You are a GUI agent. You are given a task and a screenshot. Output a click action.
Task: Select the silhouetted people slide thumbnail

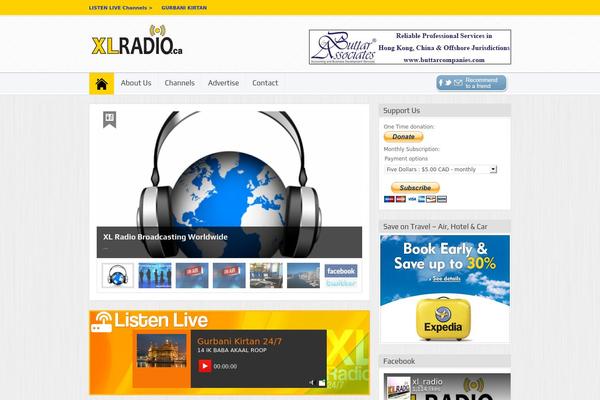[x=155, y=276]
